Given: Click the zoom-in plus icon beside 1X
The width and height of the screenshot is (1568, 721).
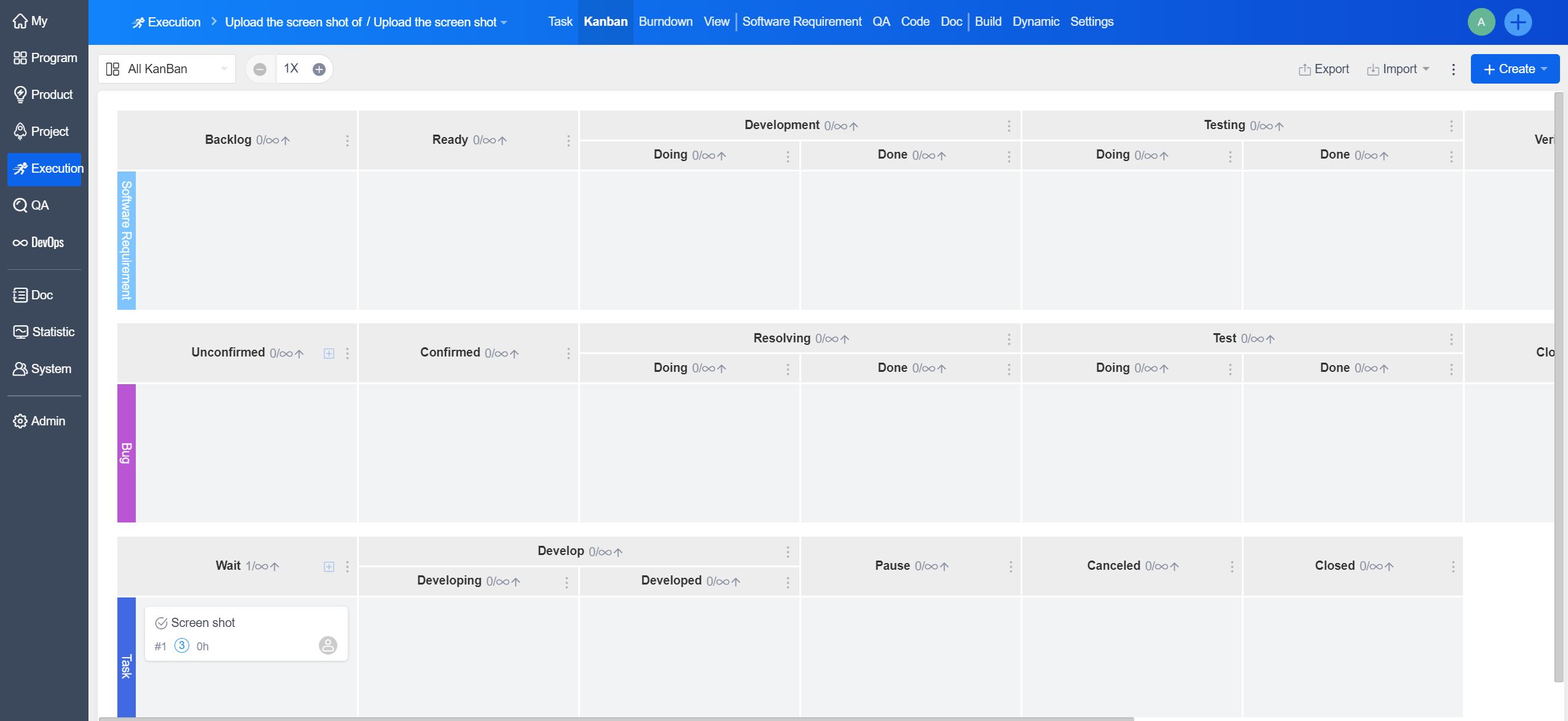Looking at the screenshot, I should pyautogui.click(x=319, y=69).
